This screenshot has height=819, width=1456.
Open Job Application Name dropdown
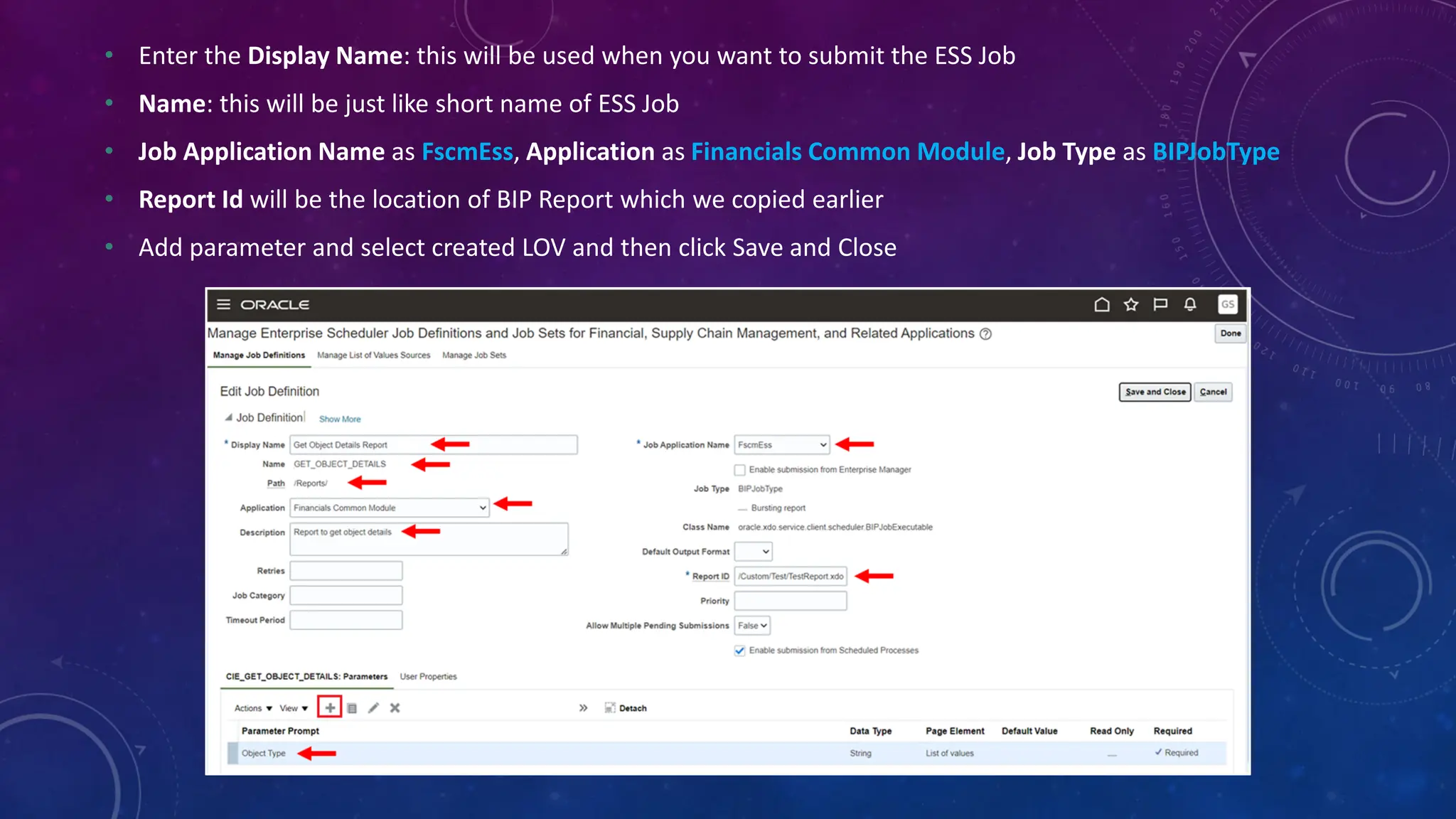point(782,445)
